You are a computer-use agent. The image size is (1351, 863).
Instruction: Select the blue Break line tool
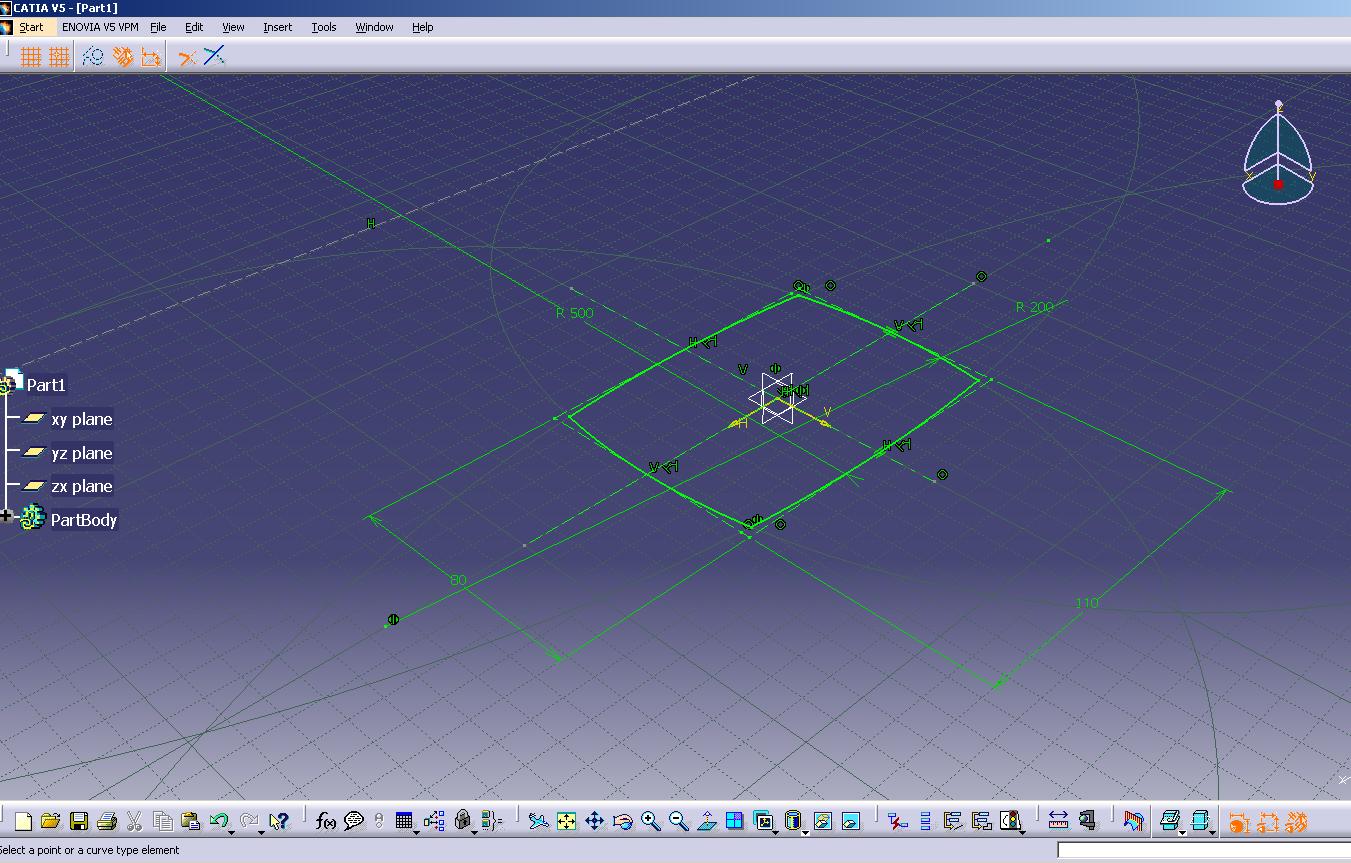coord(214,56)
